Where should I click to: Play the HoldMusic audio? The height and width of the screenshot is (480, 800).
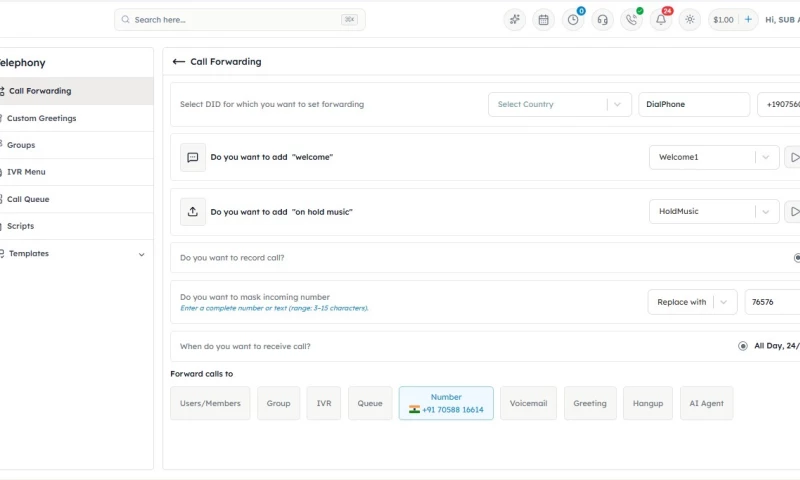(794, 211)
